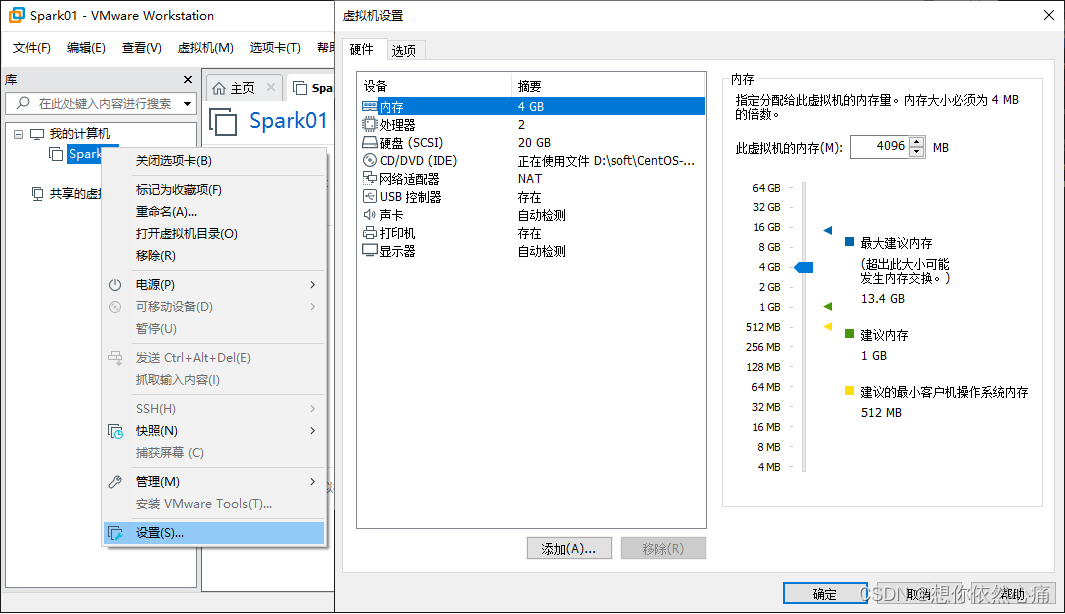
Task: Click the Shared VMs tree icon
Action: [38, 194]
